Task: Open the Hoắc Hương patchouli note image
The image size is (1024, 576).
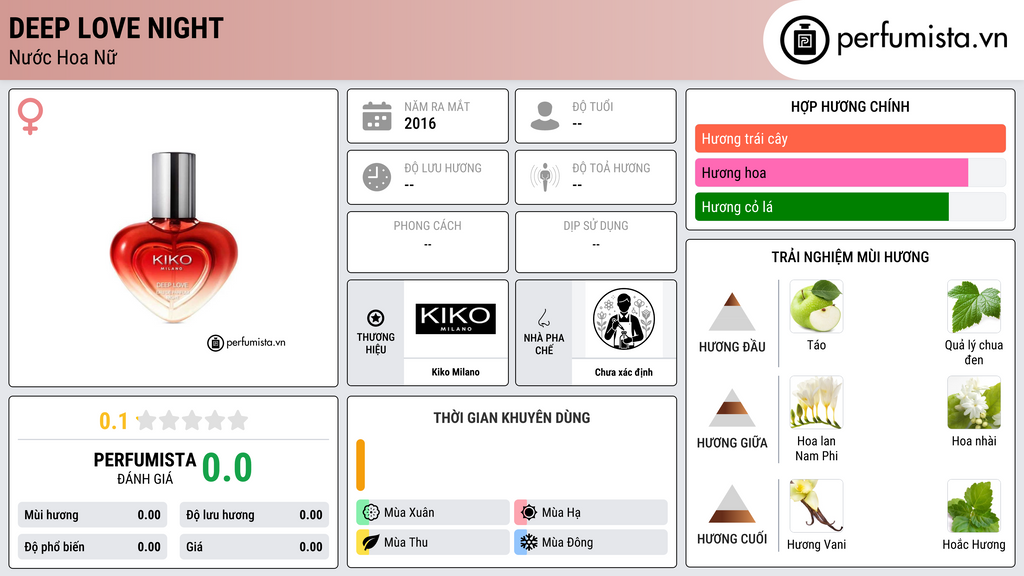Action: 974,506
